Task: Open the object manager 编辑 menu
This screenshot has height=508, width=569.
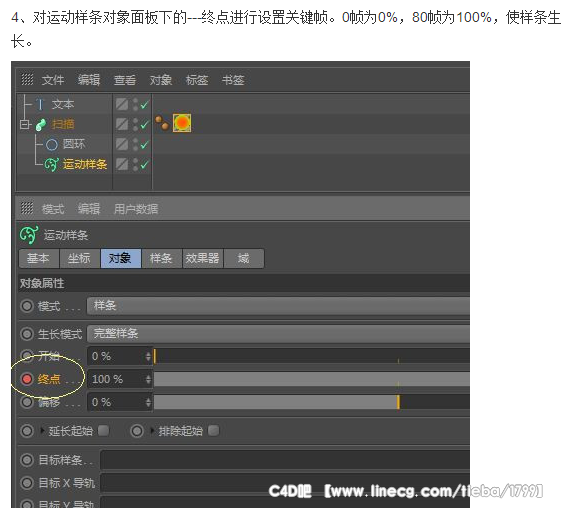Action: 89,80
